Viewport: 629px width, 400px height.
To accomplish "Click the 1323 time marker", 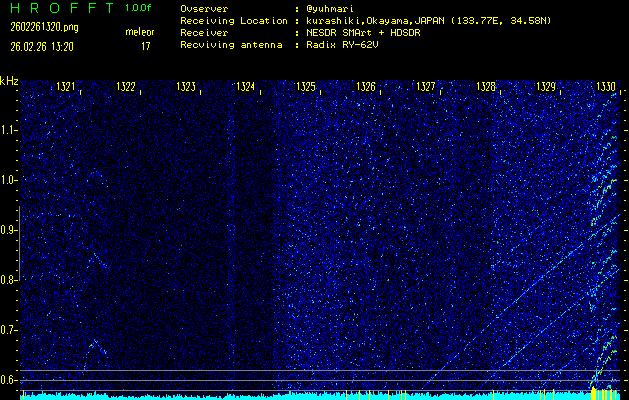I will click(186, 87).
